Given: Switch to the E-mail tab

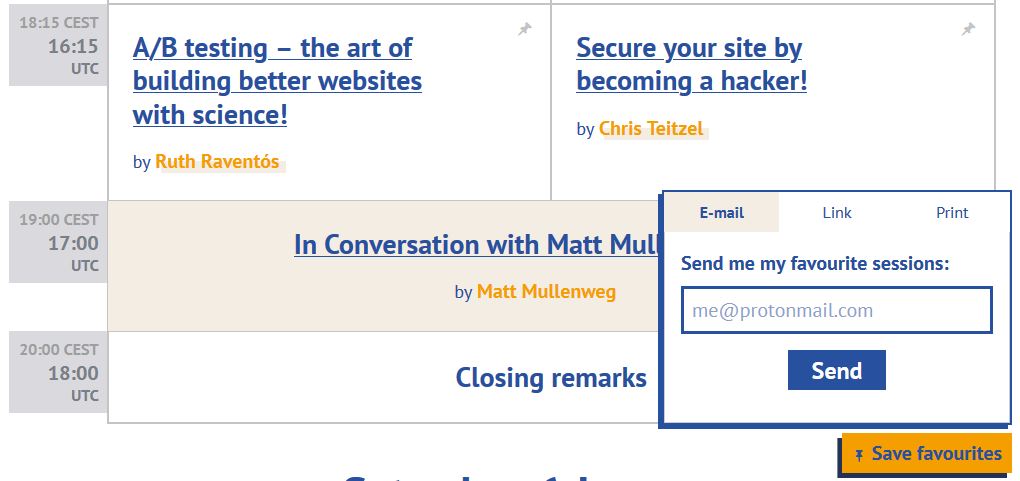Looking at the screenshot, I should (722, 213).
